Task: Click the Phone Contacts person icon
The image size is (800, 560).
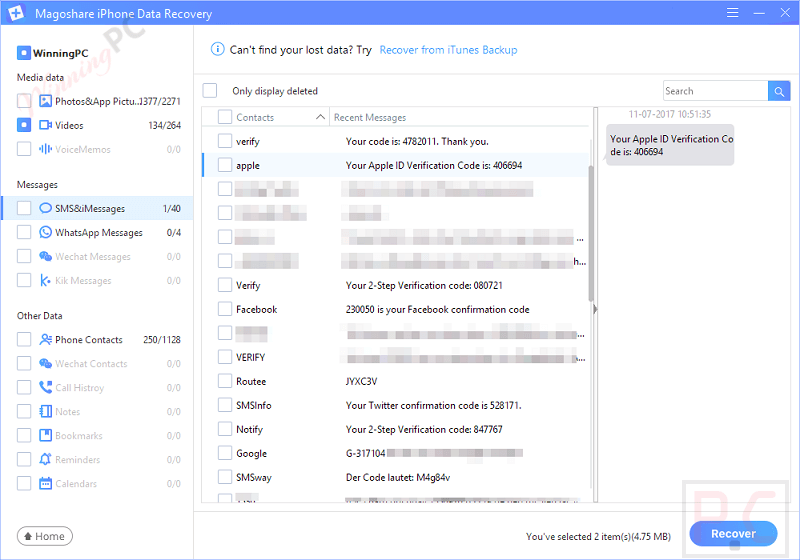Action: pyautogui.click(x=45, y=339)
